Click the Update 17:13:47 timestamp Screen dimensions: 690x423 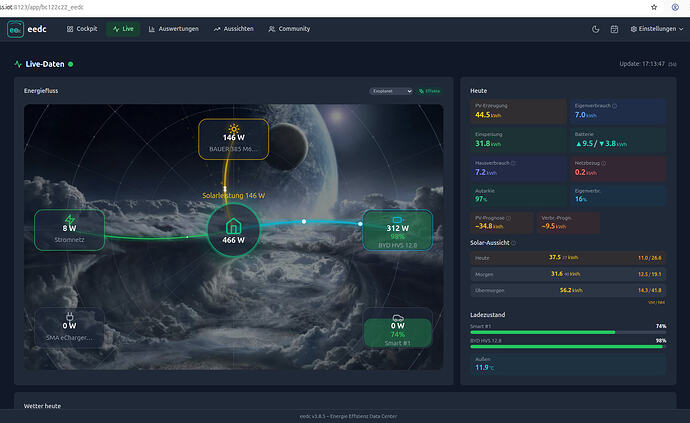point(642,64)
